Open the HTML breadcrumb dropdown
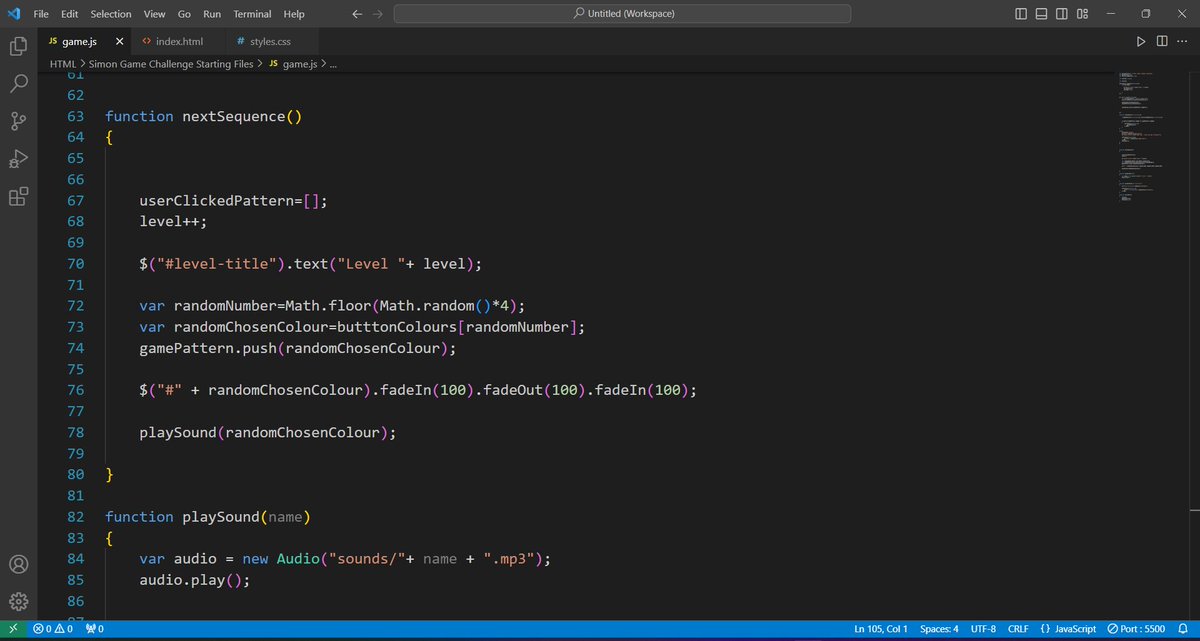 coord(62,63)
